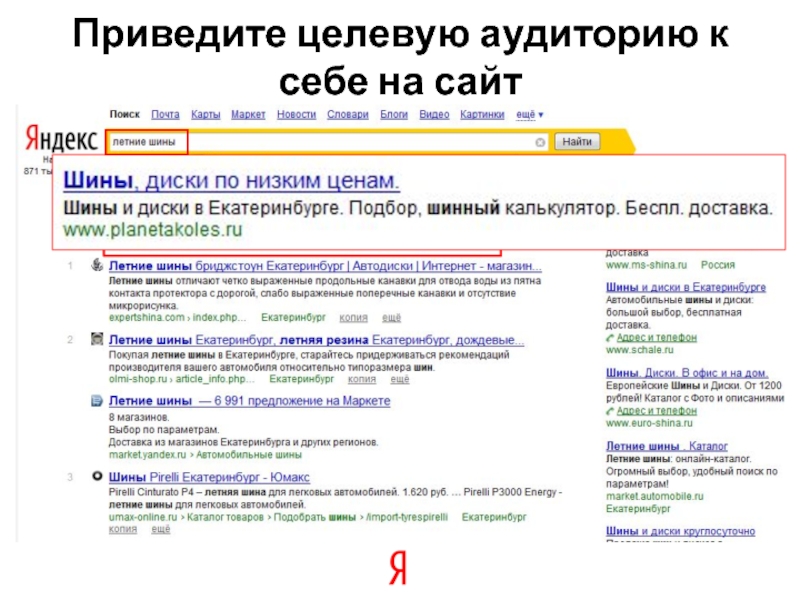Open 'Шины Pirelli Екатеринбург - Юмакс' result
The height and width of the screenshot is (600, 800).
click(x=209, y=477)
